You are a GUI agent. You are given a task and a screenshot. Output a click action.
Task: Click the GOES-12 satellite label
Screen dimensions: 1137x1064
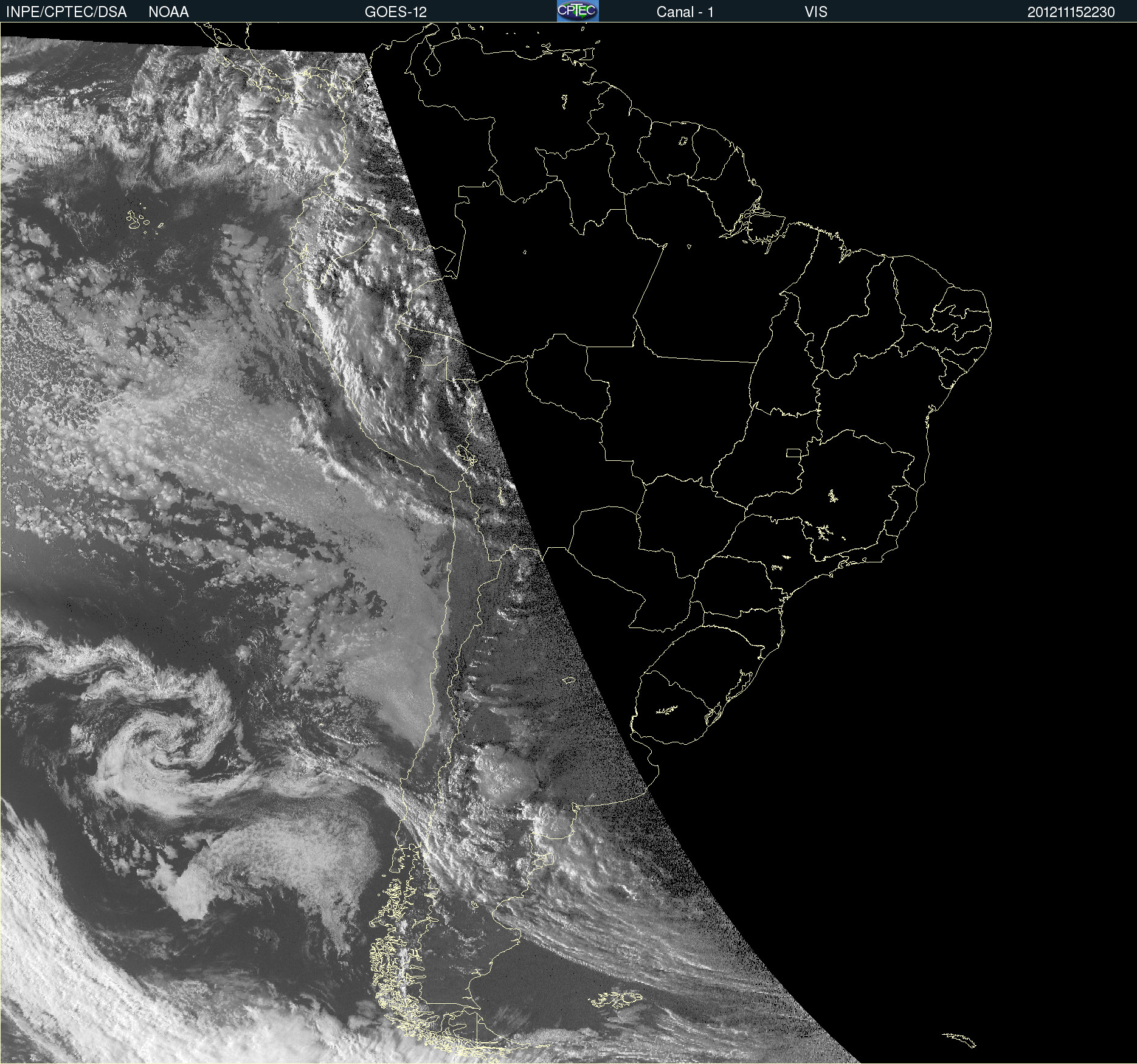click(396, 12)
